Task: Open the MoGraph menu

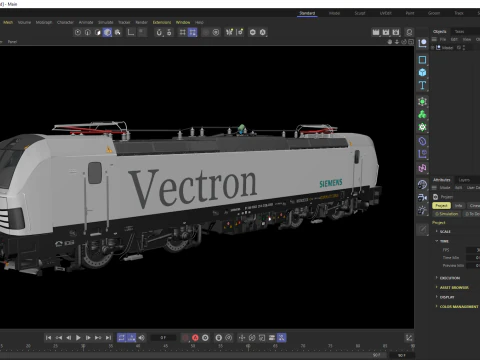Action: [x=44, y=22]
